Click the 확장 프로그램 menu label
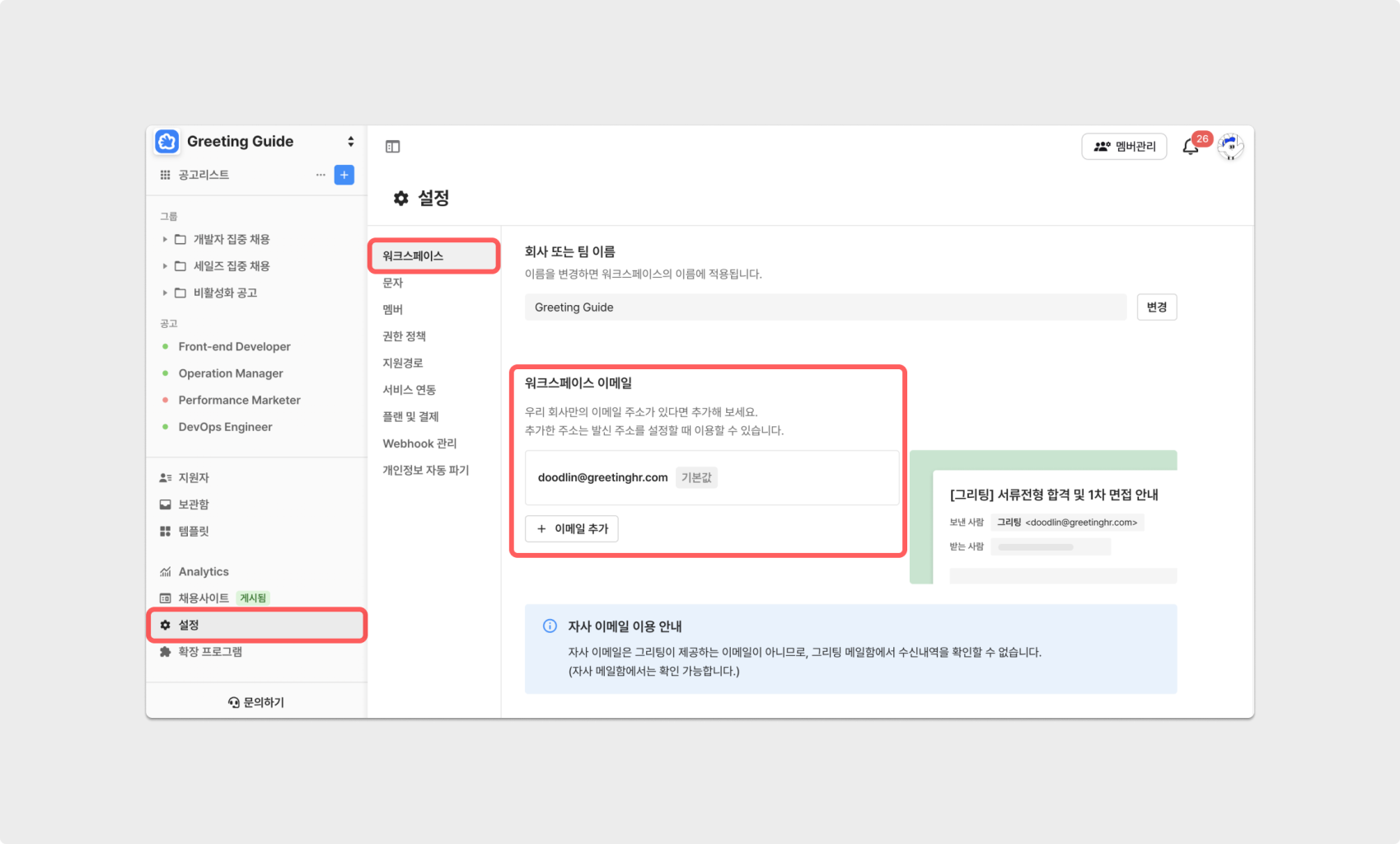The height and width of the screenshot is (844, 1400). click(x=210, y=652)
